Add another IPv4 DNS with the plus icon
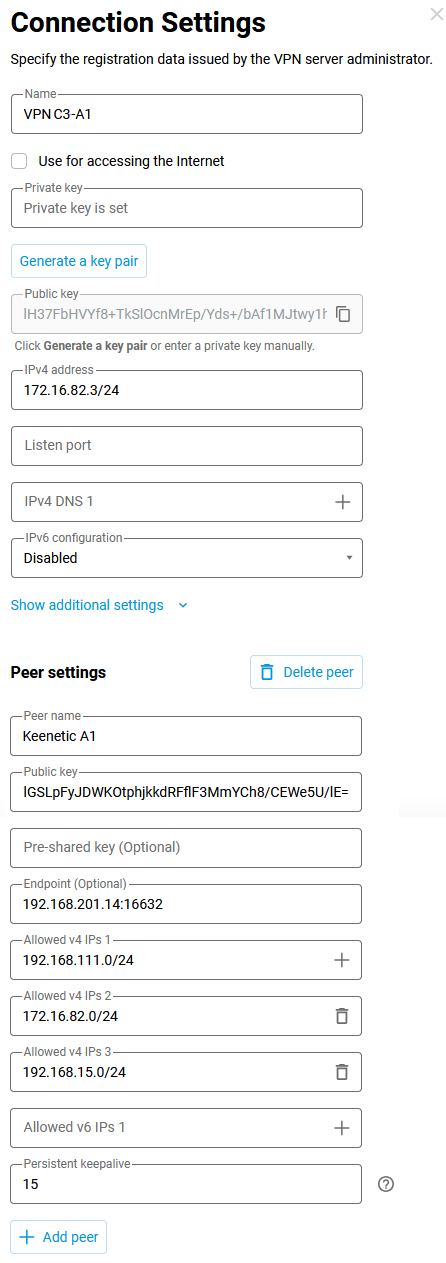446x1263 pixels. (x=342, y=501)
